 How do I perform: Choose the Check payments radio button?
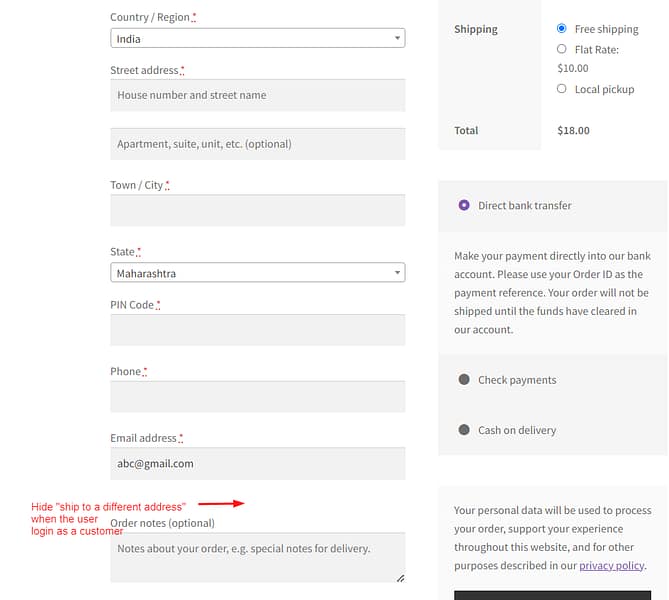click(464, 380)
